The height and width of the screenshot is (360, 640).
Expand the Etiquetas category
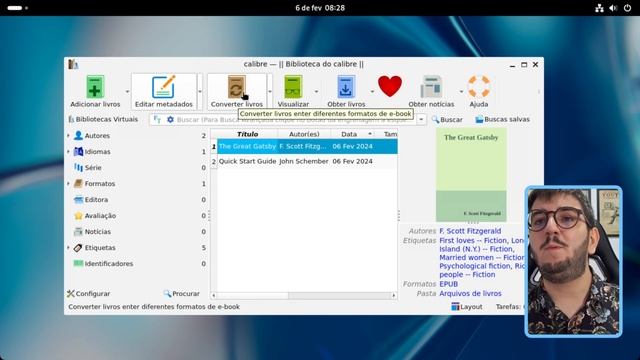(69, 247)
